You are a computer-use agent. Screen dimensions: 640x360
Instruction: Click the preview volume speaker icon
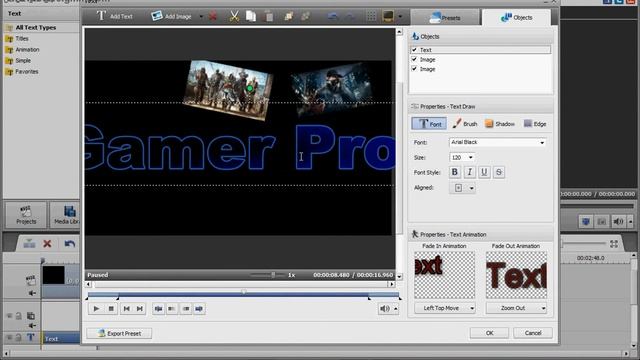(x=385, y=309)
